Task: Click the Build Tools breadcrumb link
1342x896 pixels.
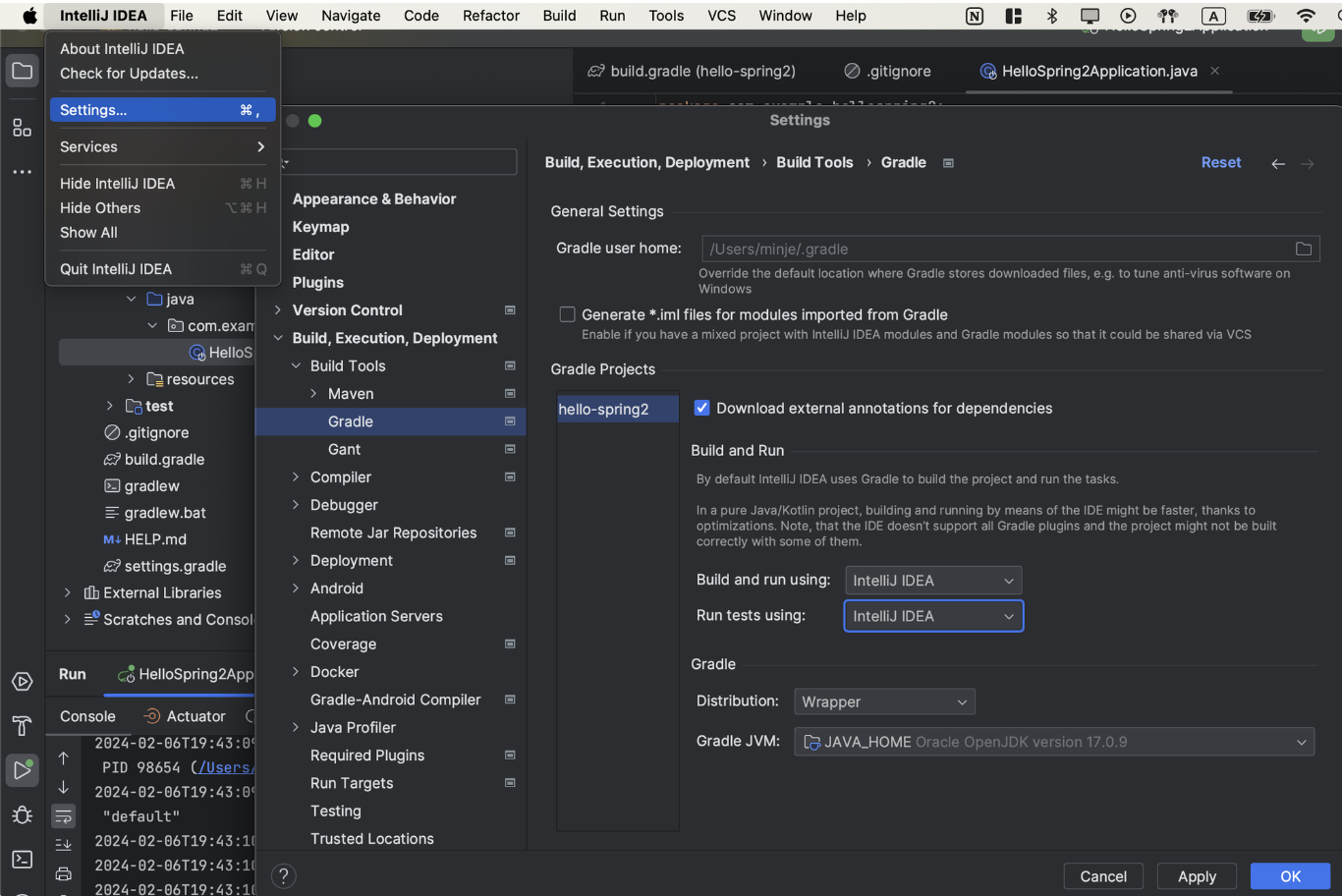Action: [814, 163]
